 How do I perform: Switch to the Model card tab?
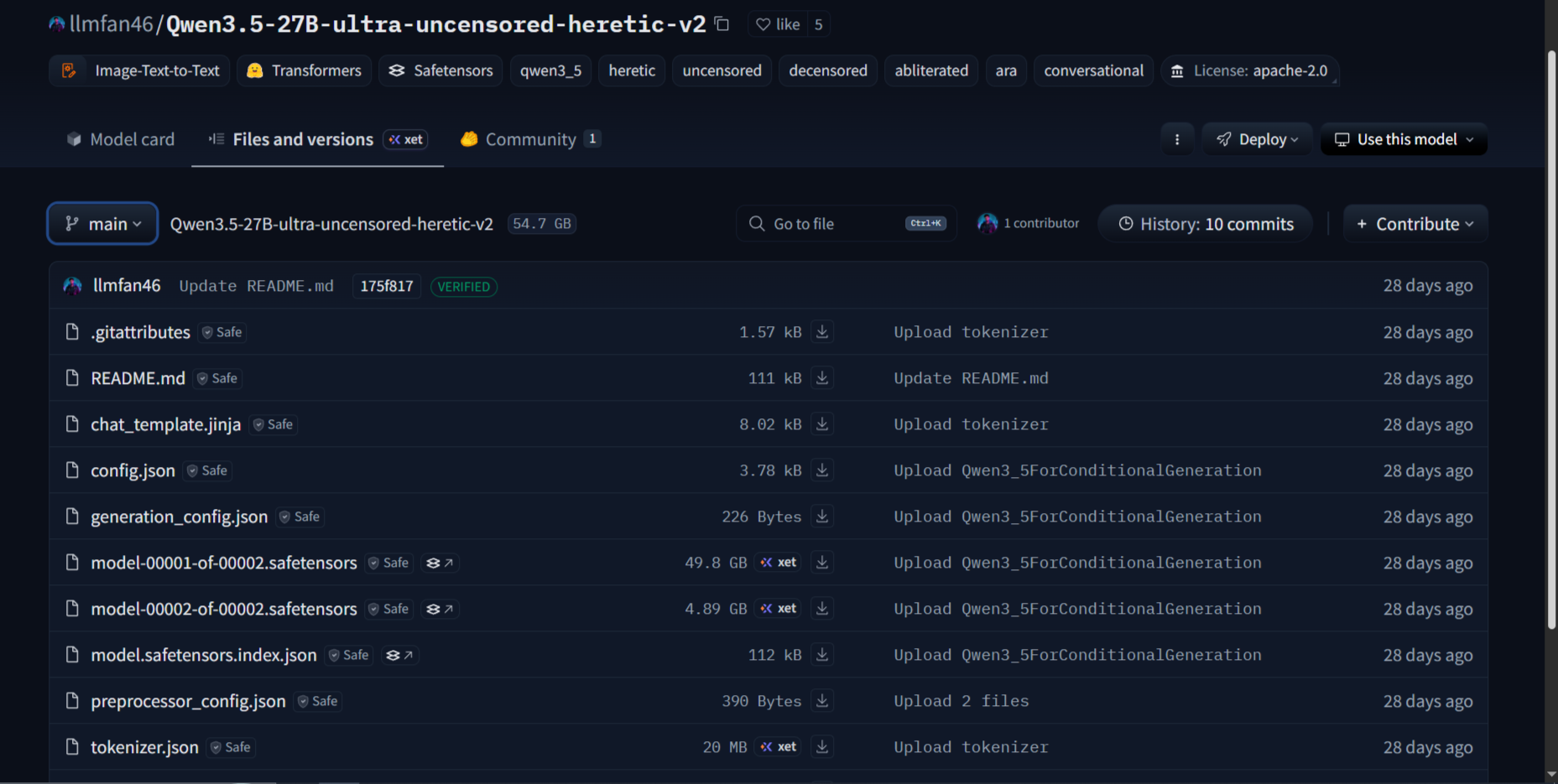coord(120,139)
